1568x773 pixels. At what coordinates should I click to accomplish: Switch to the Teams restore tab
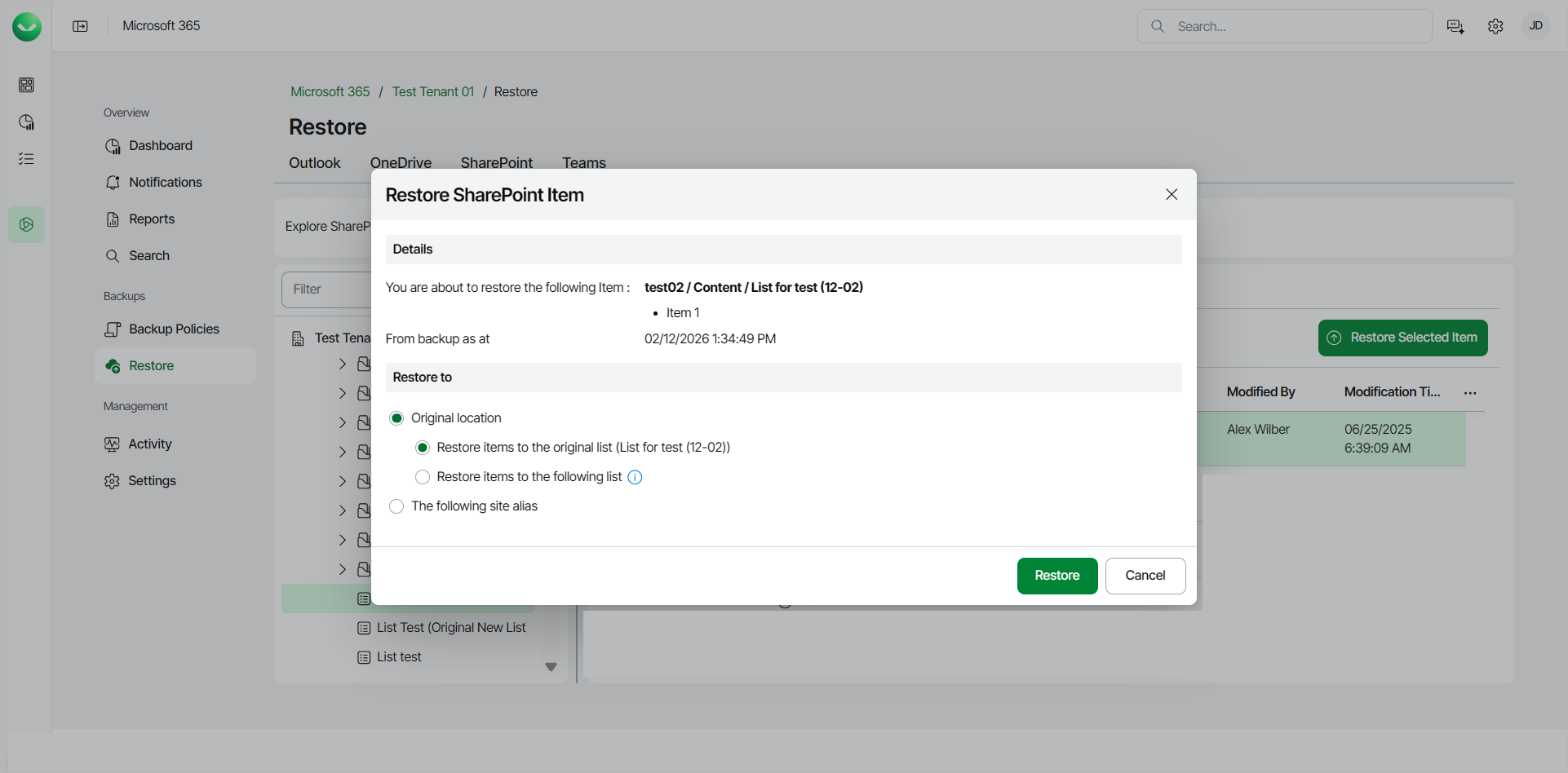click(x=583, y=162)
